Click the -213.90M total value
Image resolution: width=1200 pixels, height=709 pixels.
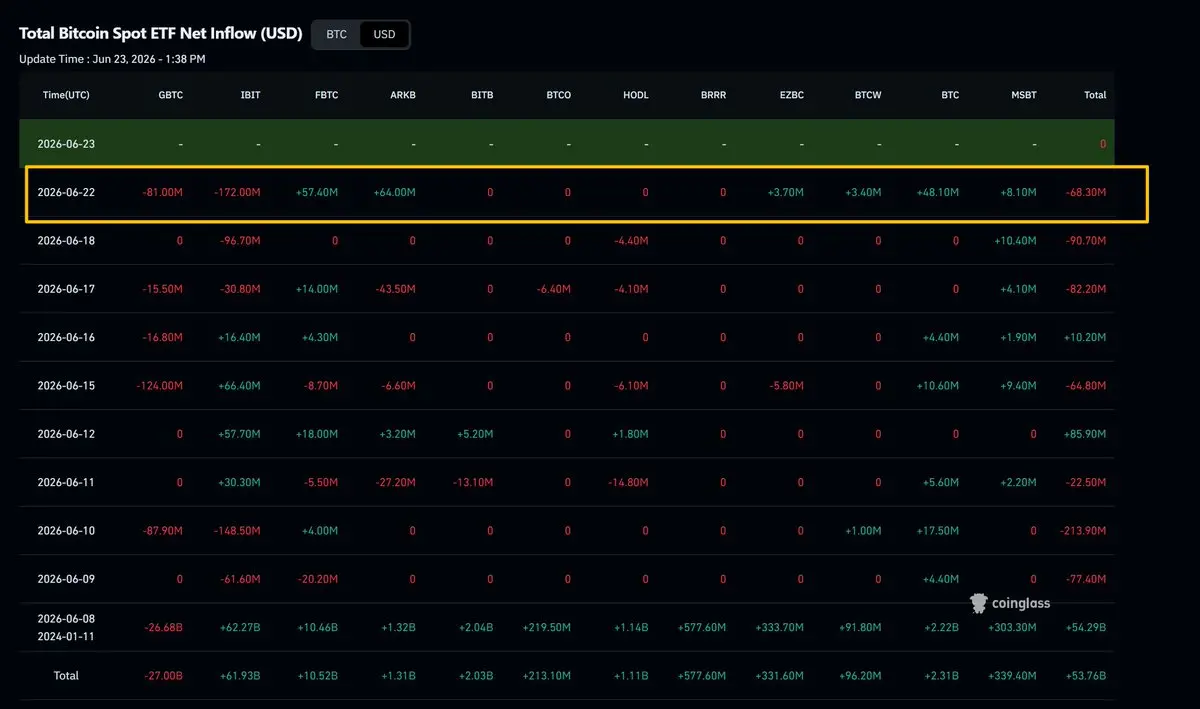pyautogui.click(x=1083, y=530)
